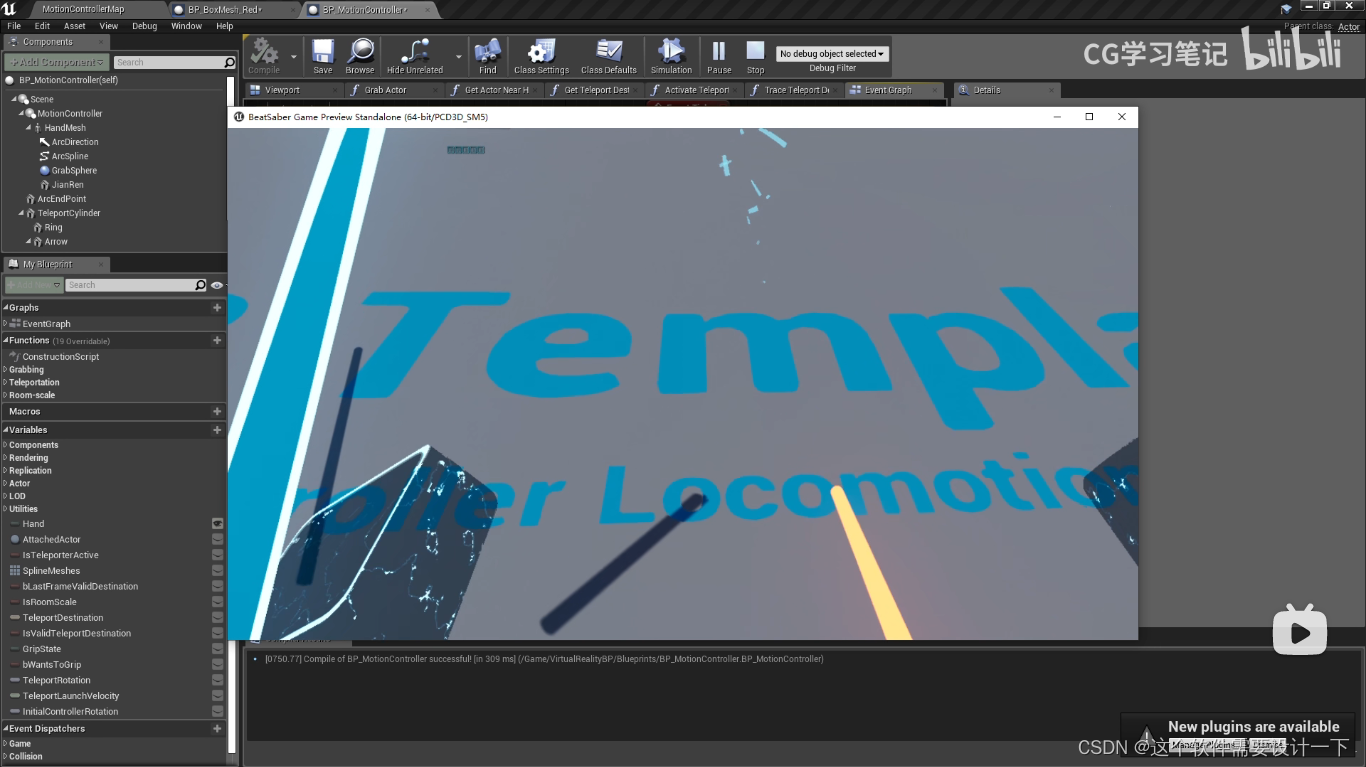Viewport: 1366px width, 767px height.
Task: Open the Debug menu
Action: click(x=145, y=26)
